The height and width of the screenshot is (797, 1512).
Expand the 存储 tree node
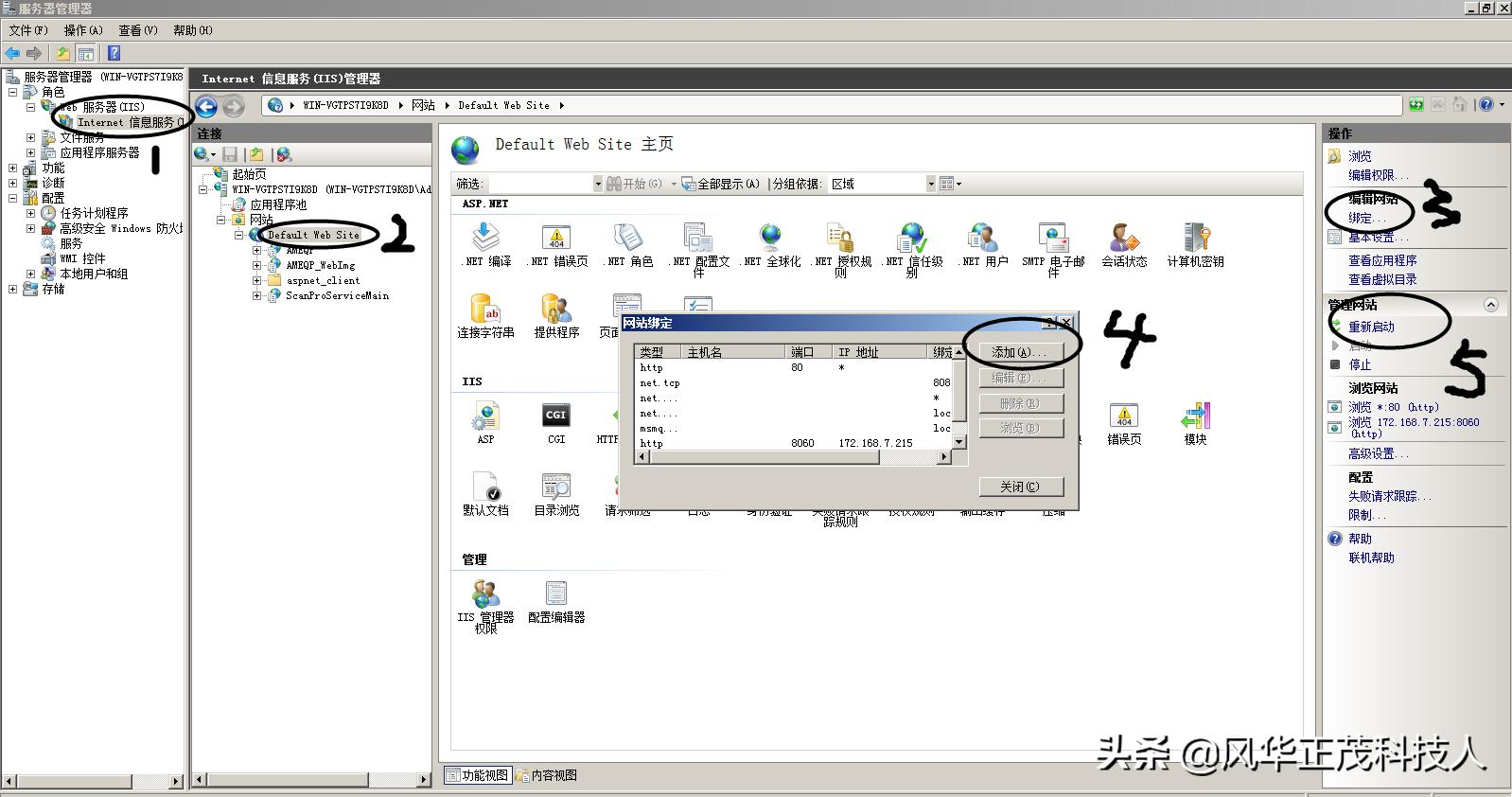(12, 289)
